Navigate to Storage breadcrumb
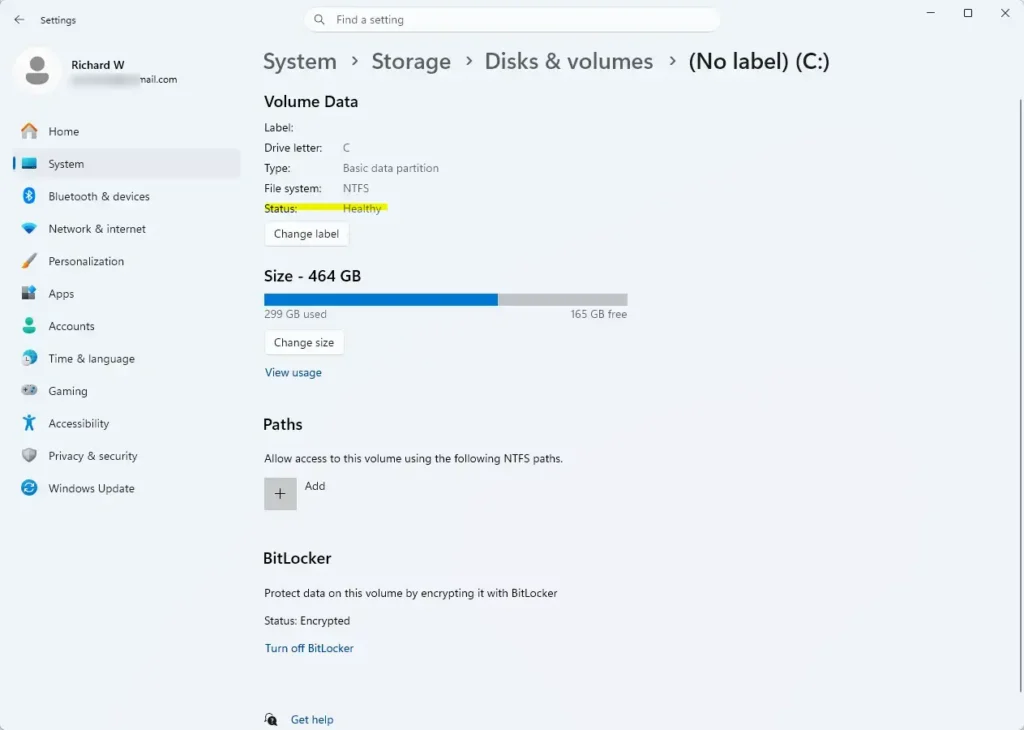The width and height of the screenshot is (1024, 730). pyautogui.click(x=411, y=61)
